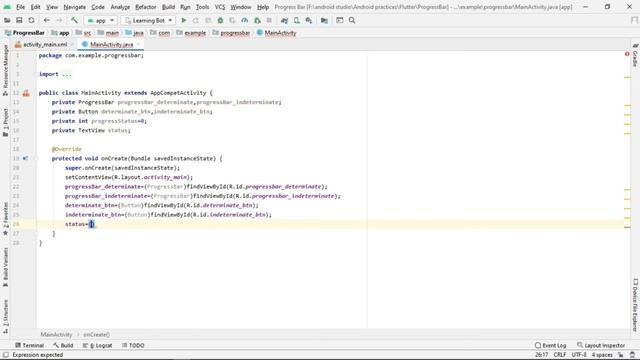Expand the folded import statements
The width and height of the screenshot is (640, 360).
pos(67,74)
